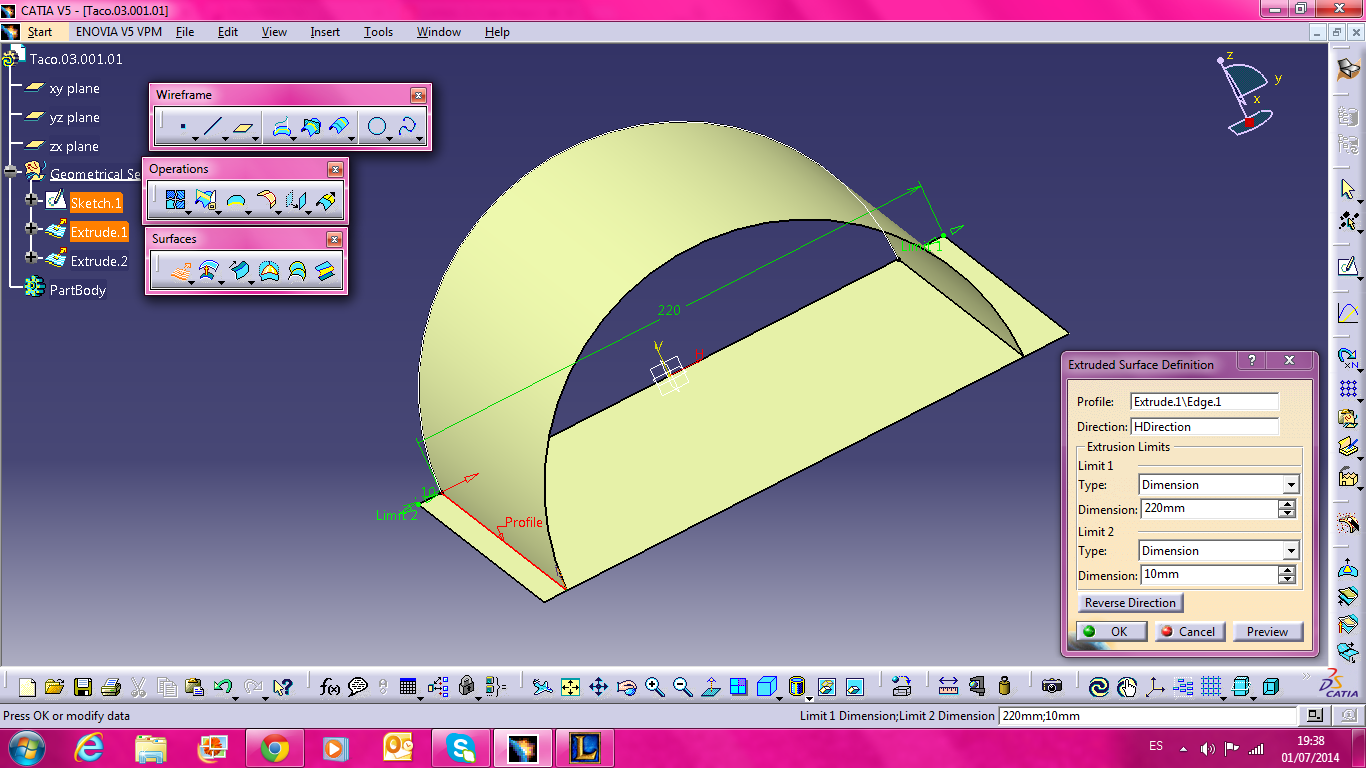
Task: Select the Split tool in Operations toolbar
Action: (205, 200)
